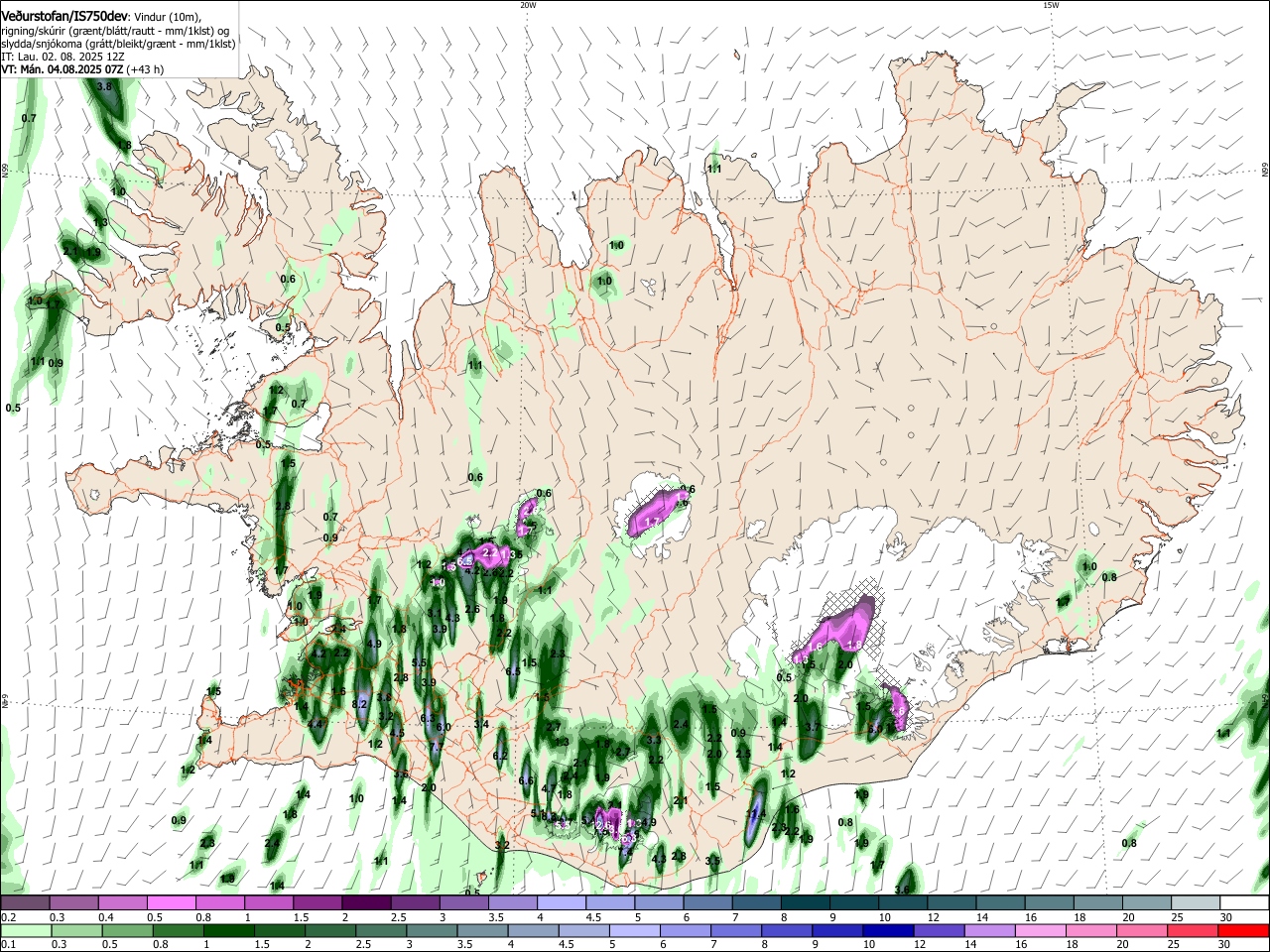Click the 'VT: Mán. 04.08.2025 07Z (+43 h)' line

click(x=82, y=69)
